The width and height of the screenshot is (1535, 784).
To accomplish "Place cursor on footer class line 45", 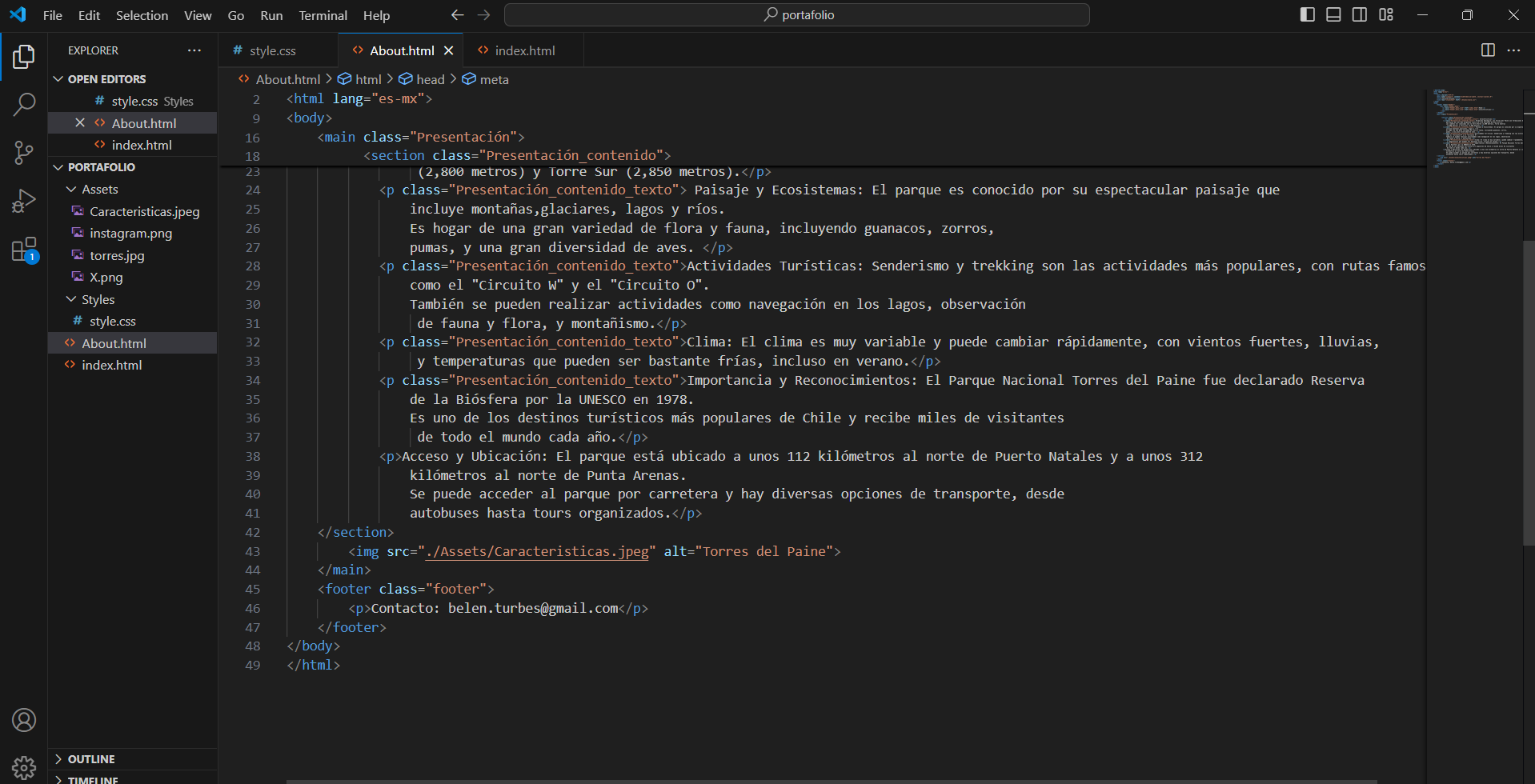I will [x=406, y=589].
